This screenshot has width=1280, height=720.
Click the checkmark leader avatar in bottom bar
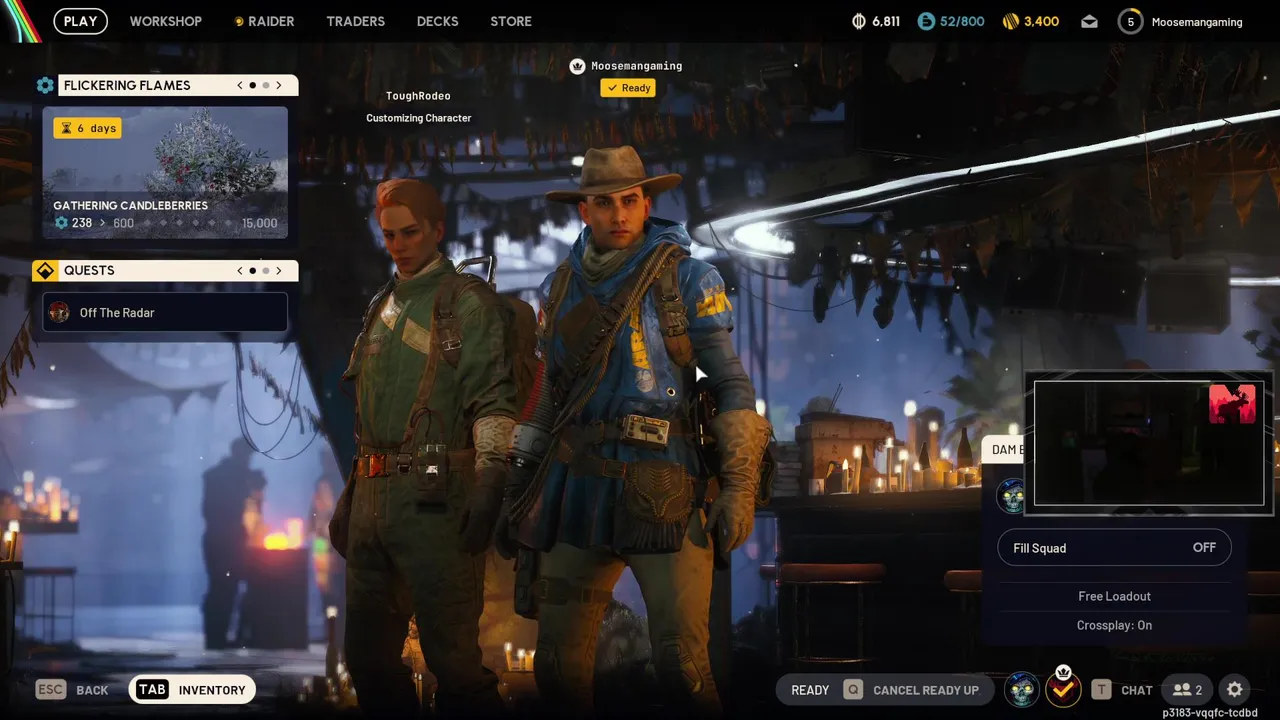(1063, 689)
